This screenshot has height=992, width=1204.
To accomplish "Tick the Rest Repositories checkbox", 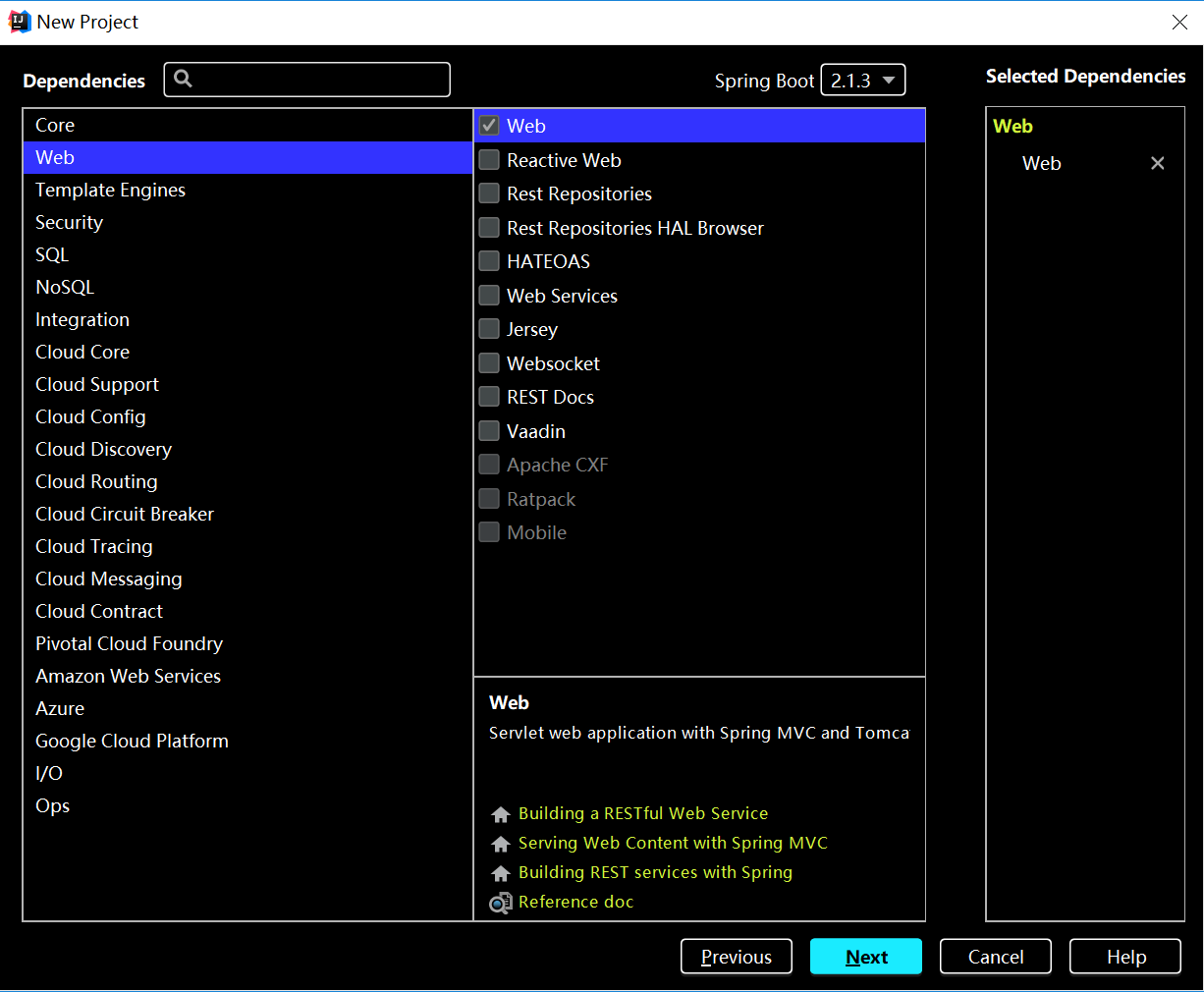I will click(489, 193).
